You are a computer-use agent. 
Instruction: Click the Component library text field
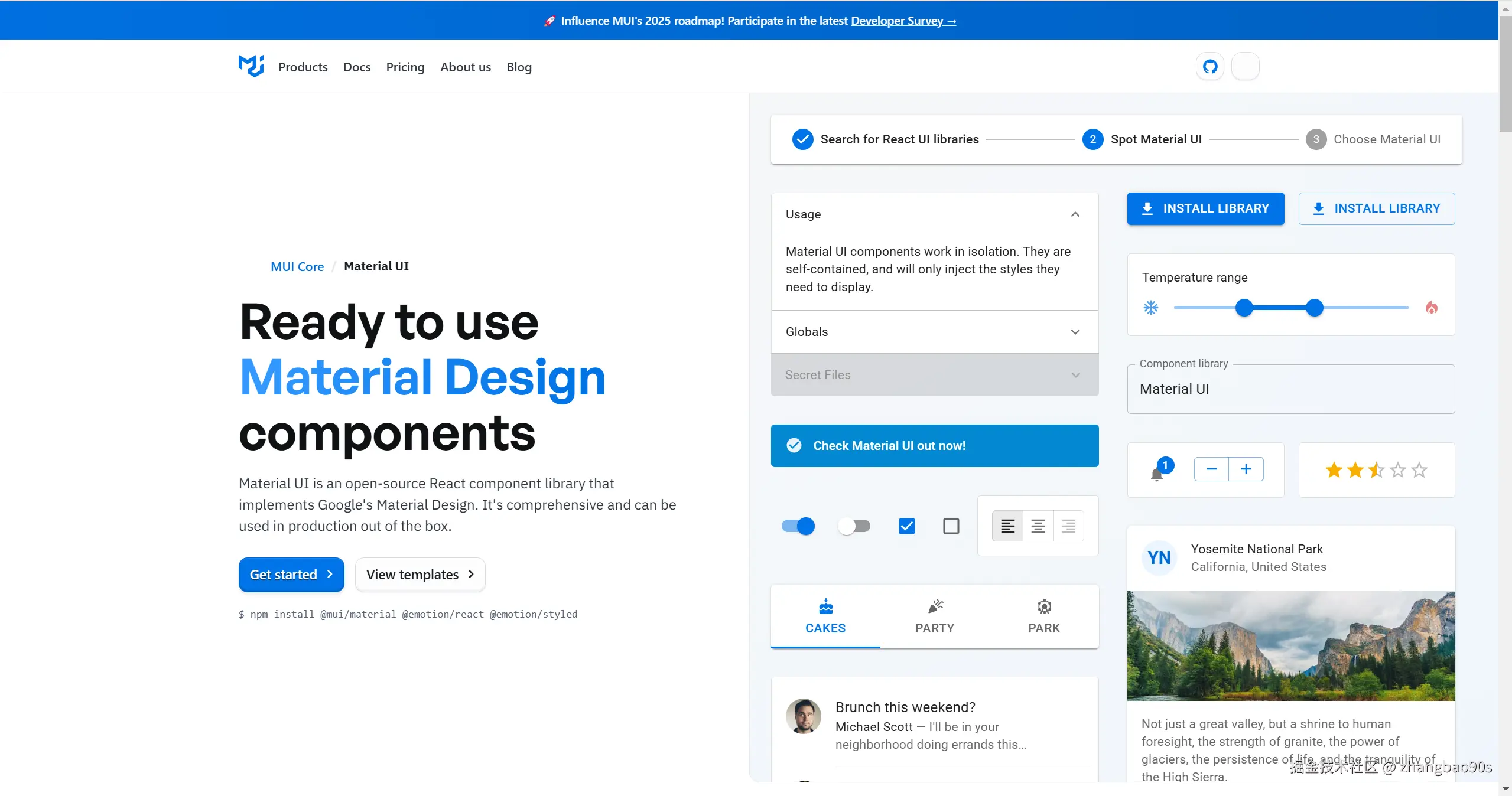(1290, 389)
